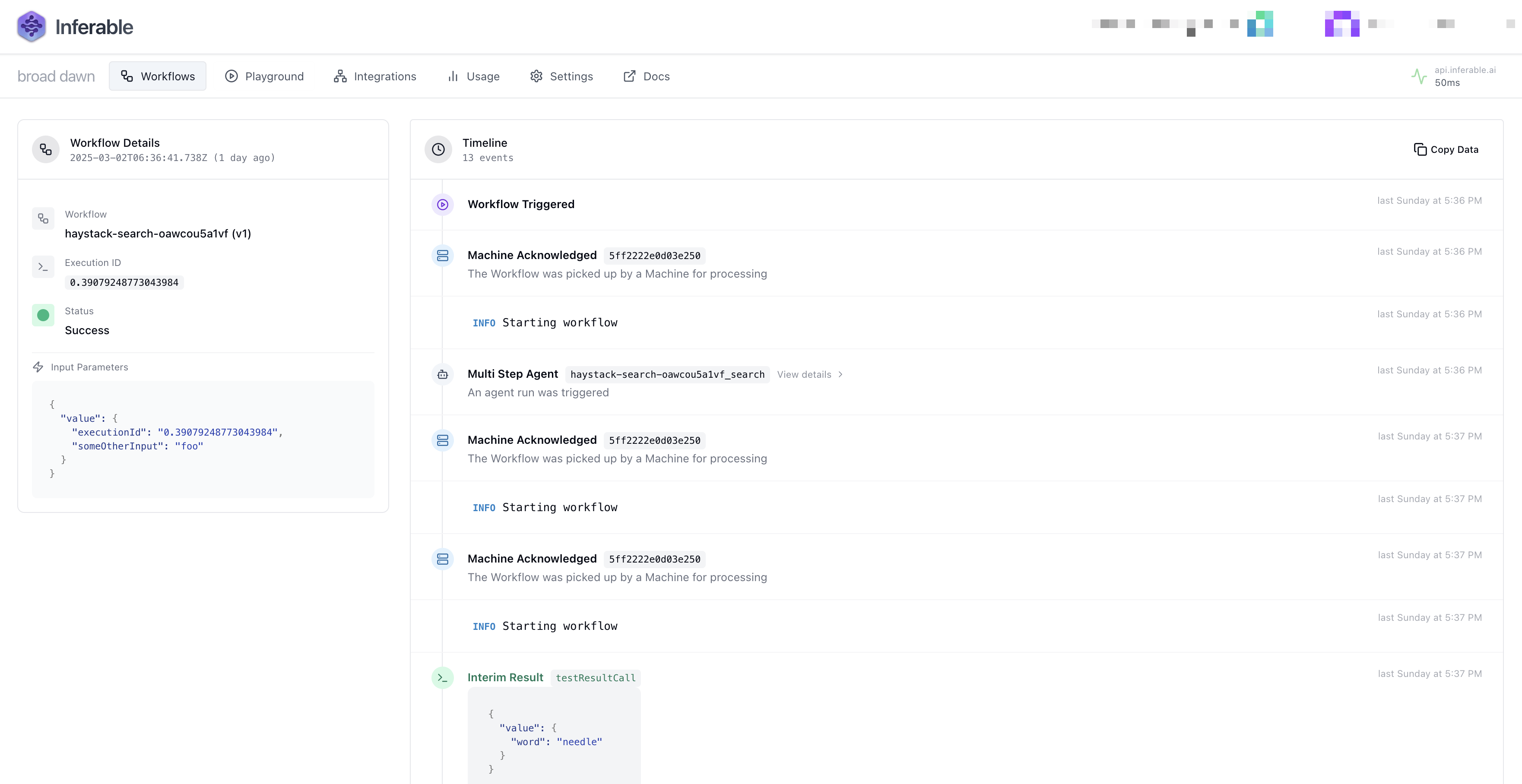This screenshot has width=1522, height=784.
Task: Click the green Success status indicator
Action: pyautogui.click(x=43, y=316)
